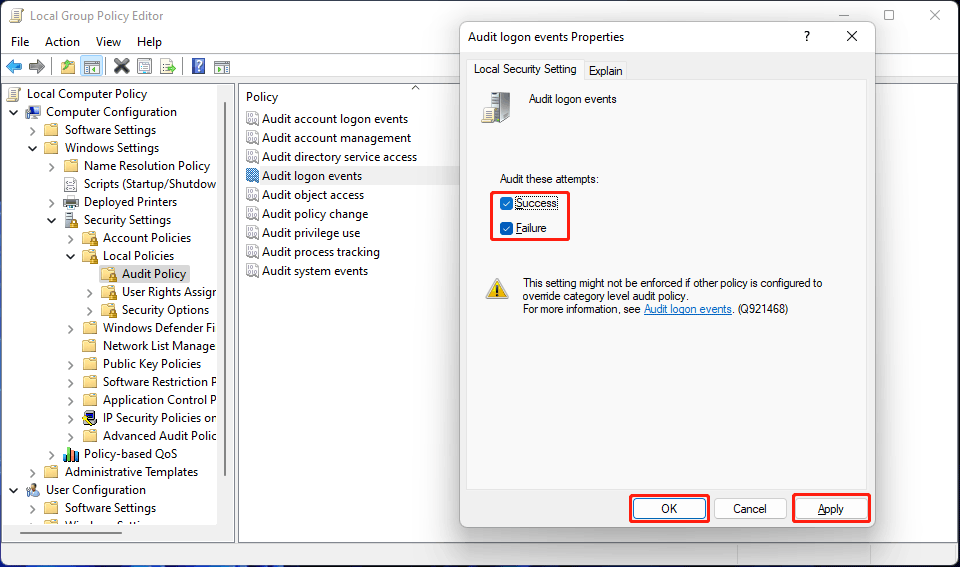Open the Action menu
960x567 pixels.
(62, 42)
